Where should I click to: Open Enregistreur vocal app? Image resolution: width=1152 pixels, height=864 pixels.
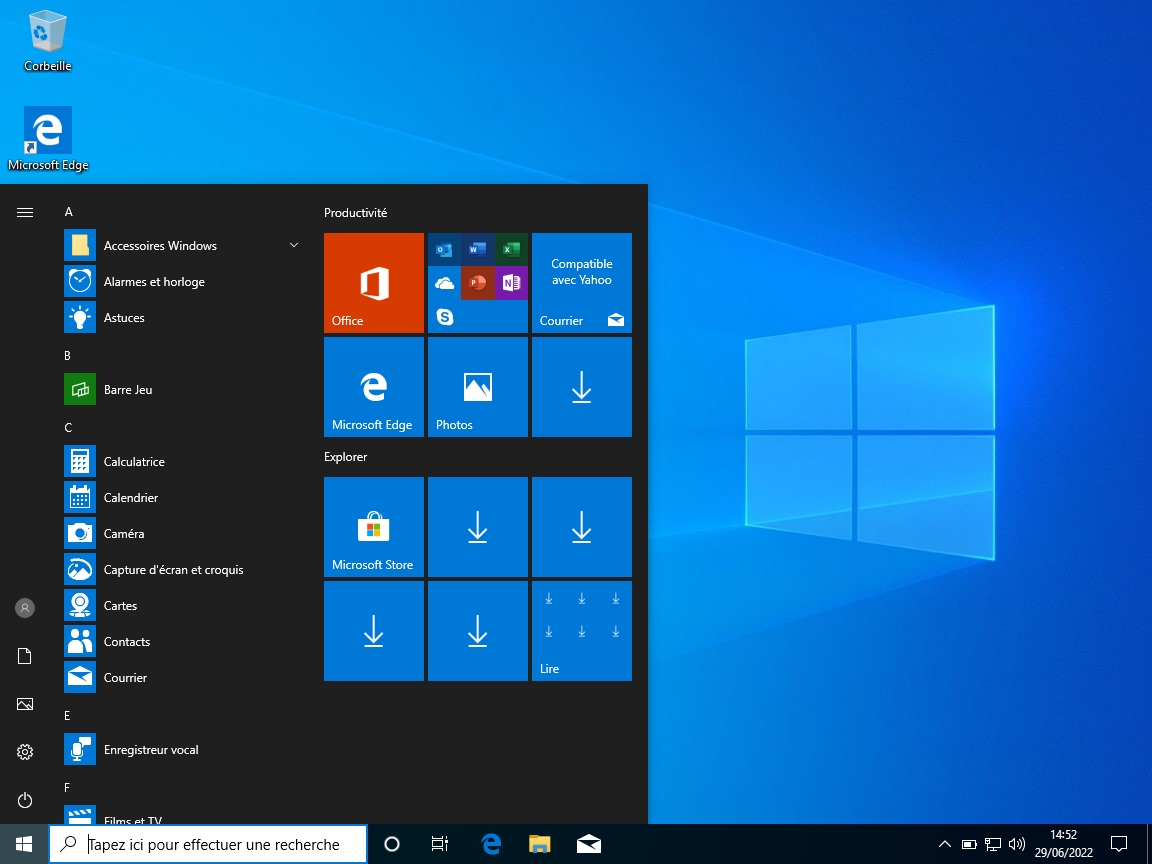150,750
